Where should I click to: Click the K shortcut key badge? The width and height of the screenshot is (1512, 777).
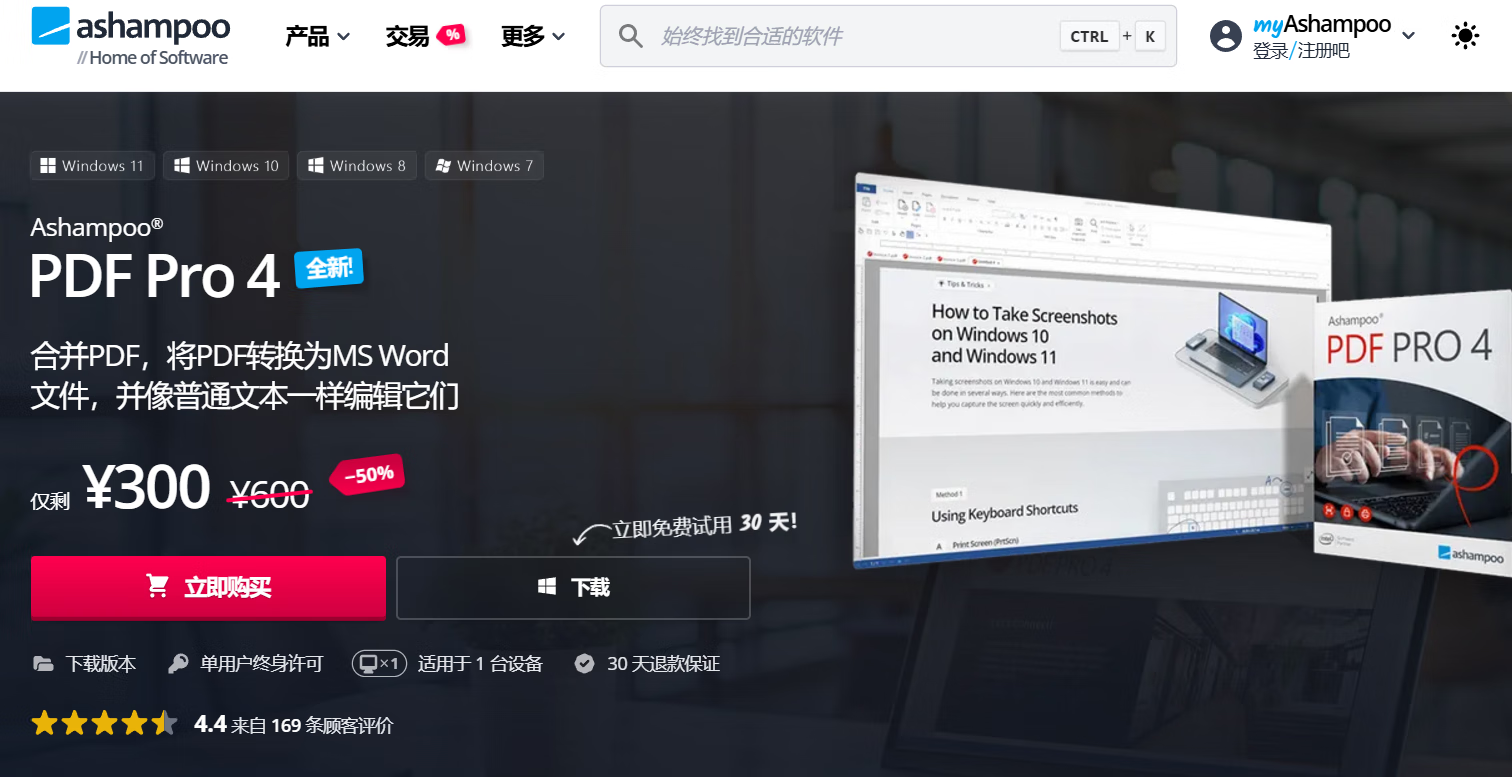pos(1150,37)
